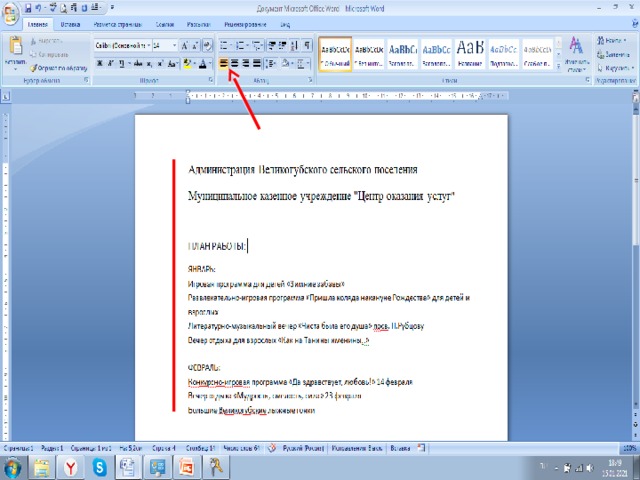Image resolution: width=640 pixels, height=480 pixels.
Task: Start a bulleted list
Action: [x=225, y=45]
